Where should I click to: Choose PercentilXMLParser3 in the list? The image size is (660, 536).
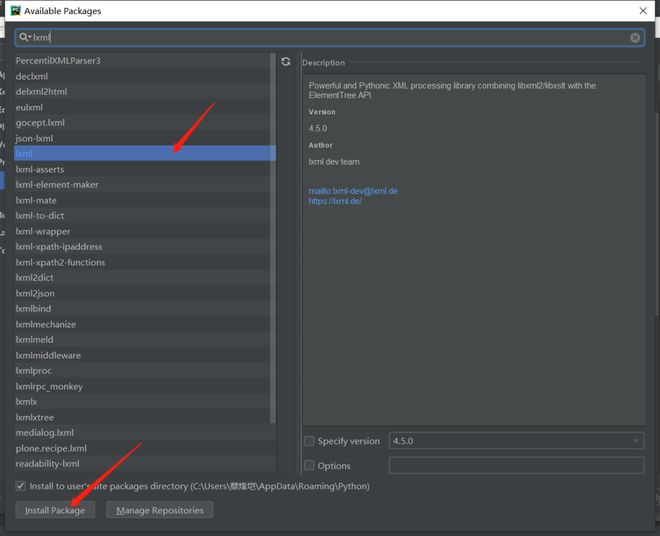58,61
